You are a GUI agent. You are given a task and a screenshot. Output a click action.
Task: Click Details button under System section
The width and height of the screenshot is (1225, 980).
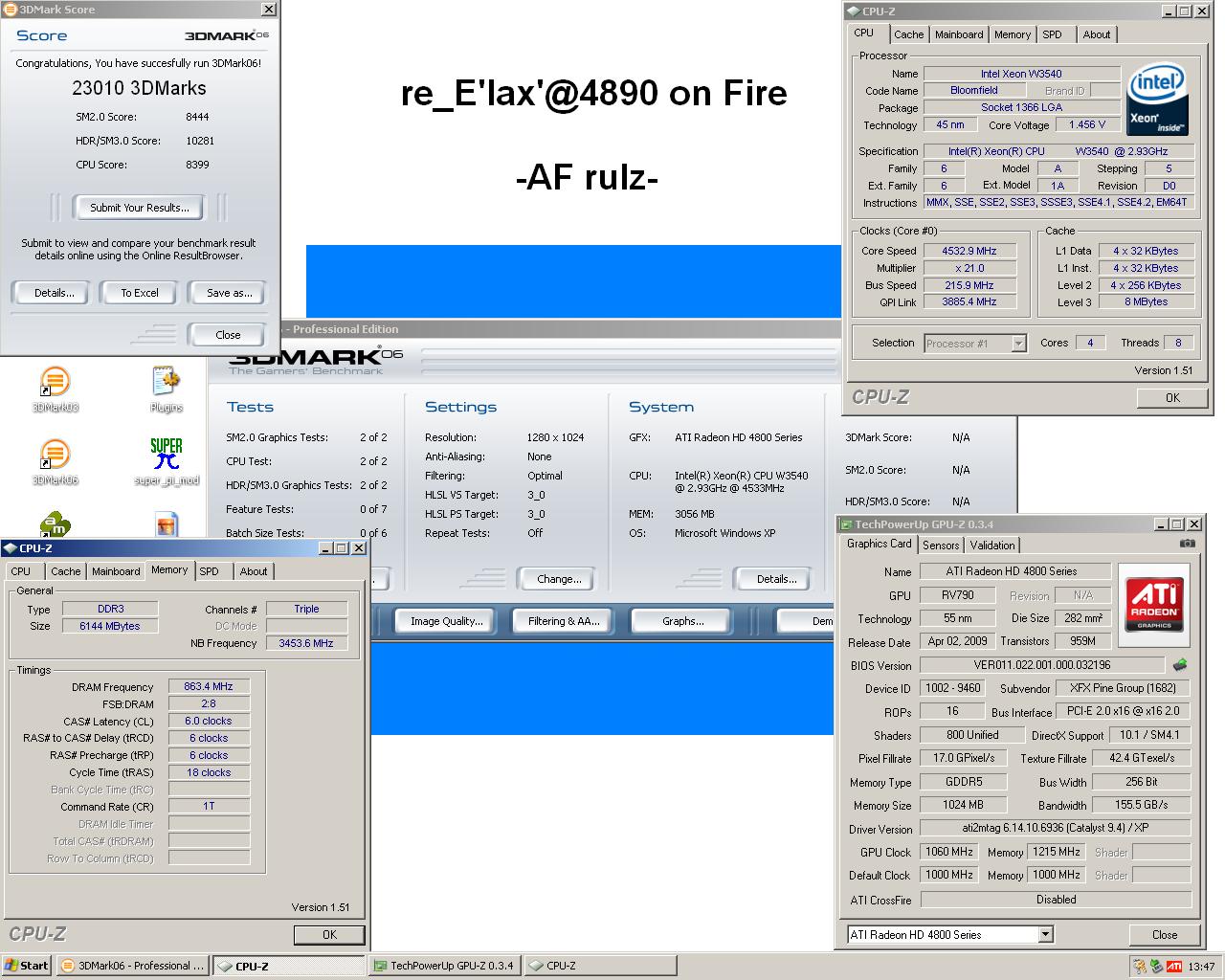coord(776,579)
